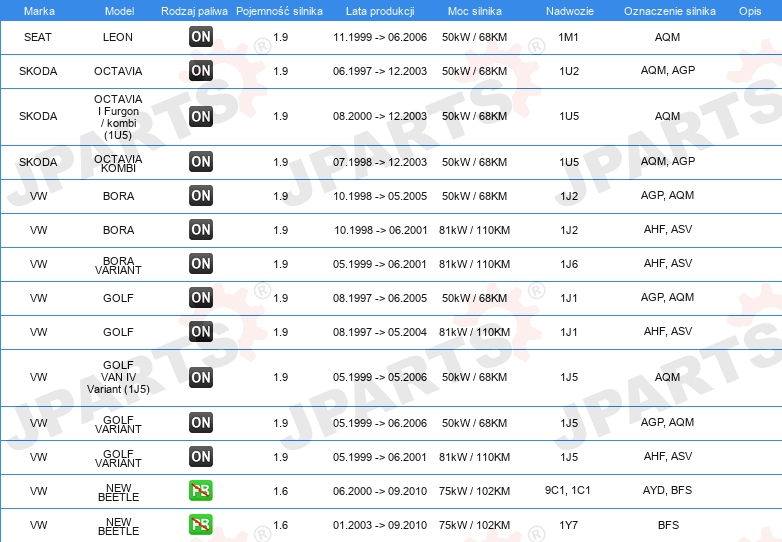
Task: Click ON icon in VW BORA 50kW row
Action: [201, 195]
